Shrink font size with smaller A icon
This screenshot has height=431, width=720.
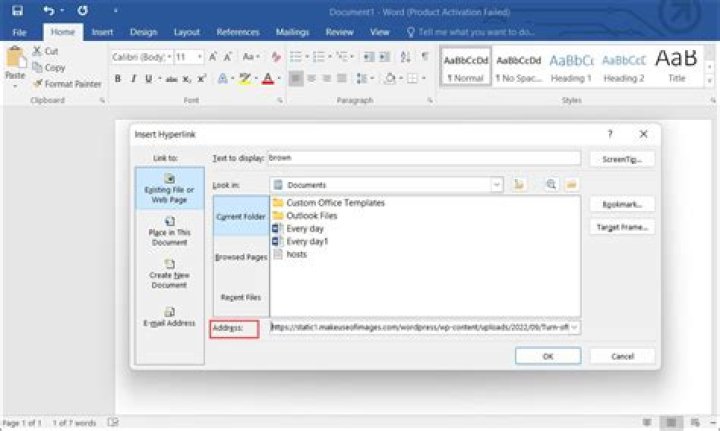pyautogui.click(x=227, y=57)
